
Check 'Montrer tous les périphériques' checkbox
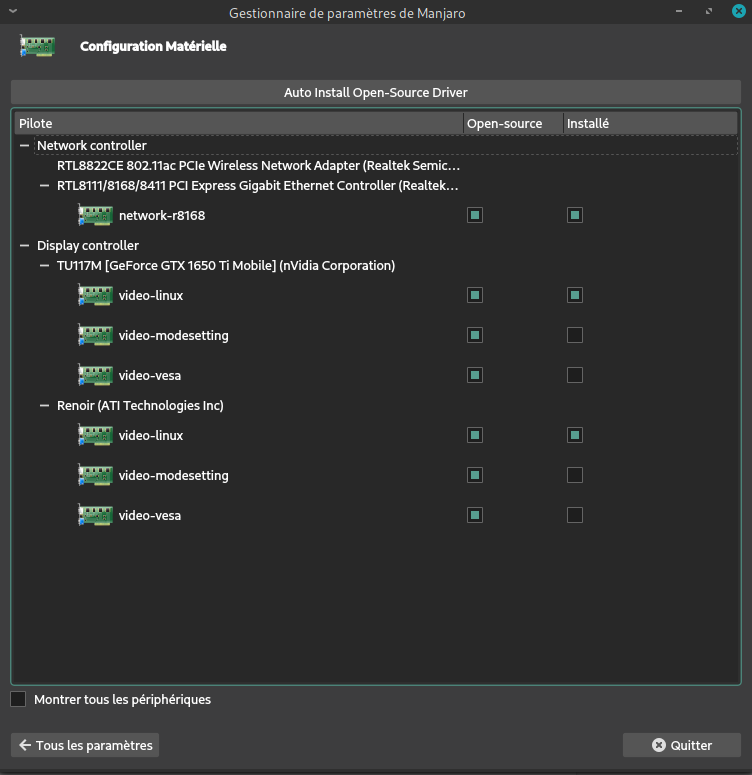coord(18,699)
